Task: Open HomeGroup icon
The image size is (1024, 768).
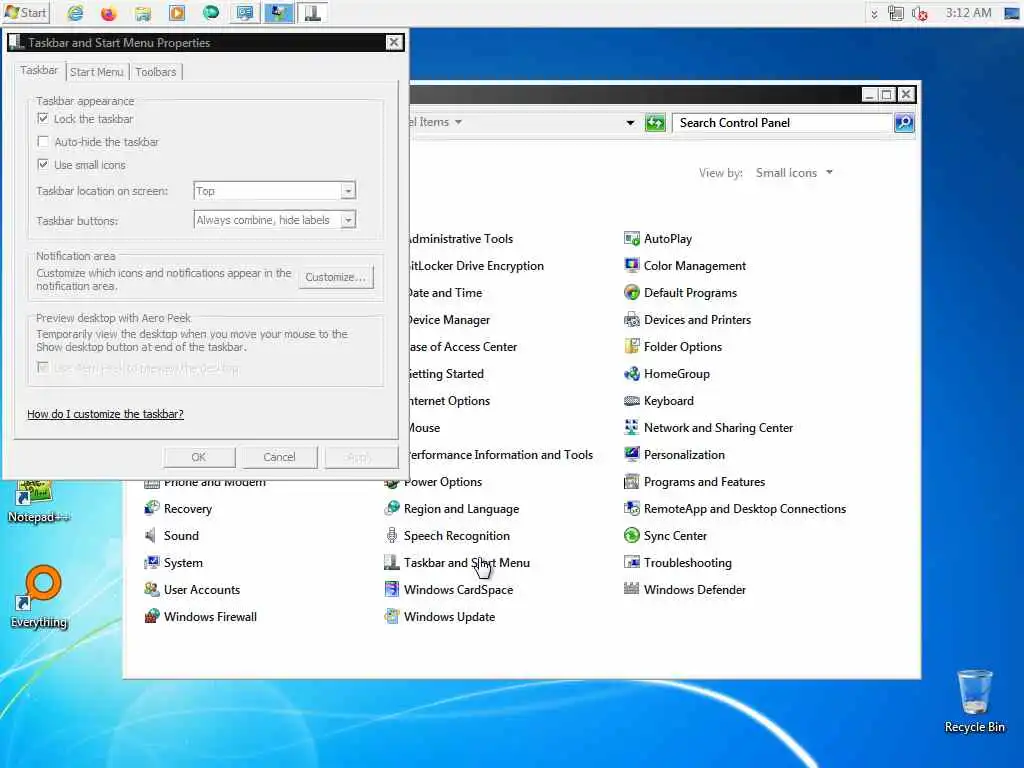Action: coord(632,374)
